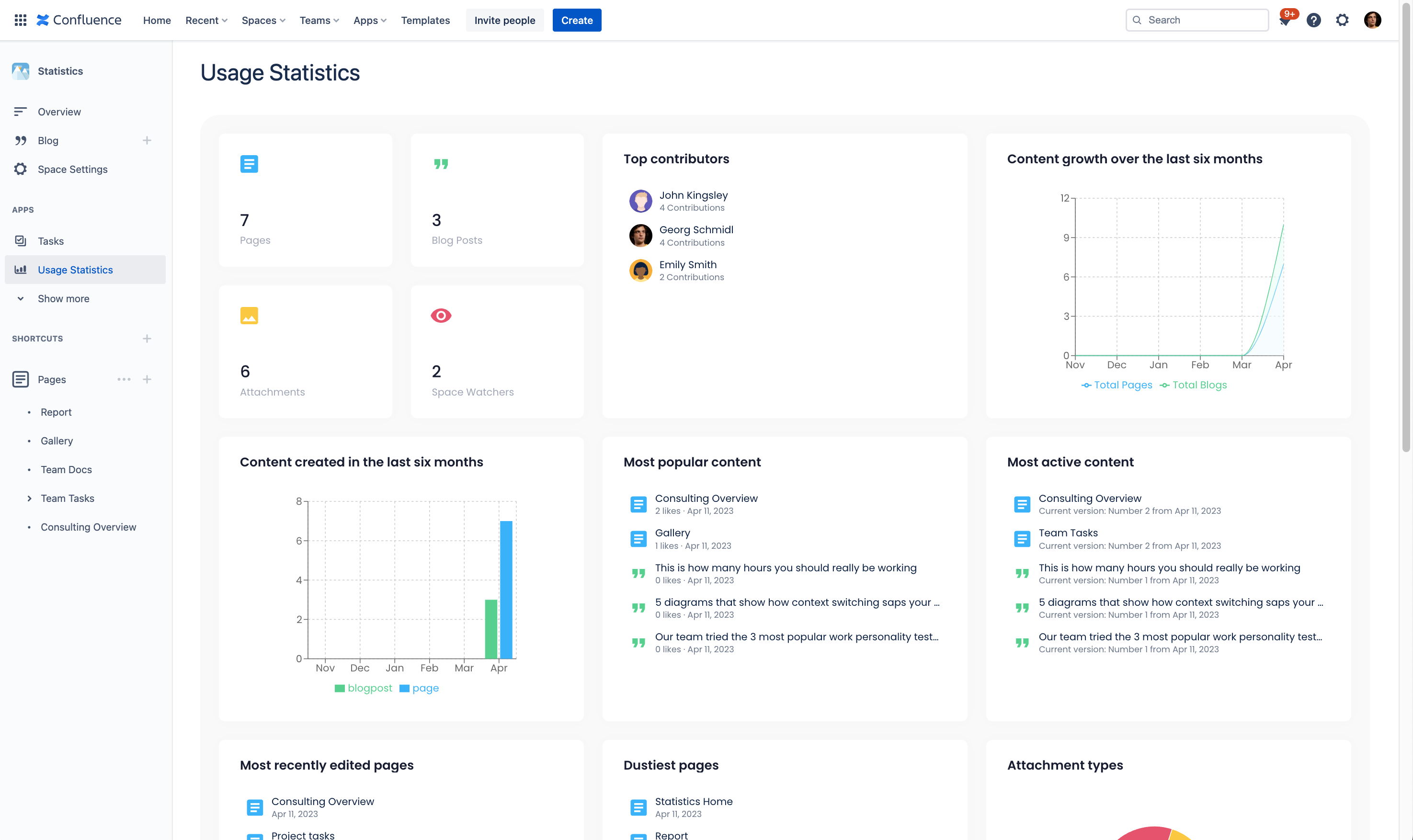Open Report page in sidebar tree
The width and height of the screenshot is (1413, 840).
point(56,412)
